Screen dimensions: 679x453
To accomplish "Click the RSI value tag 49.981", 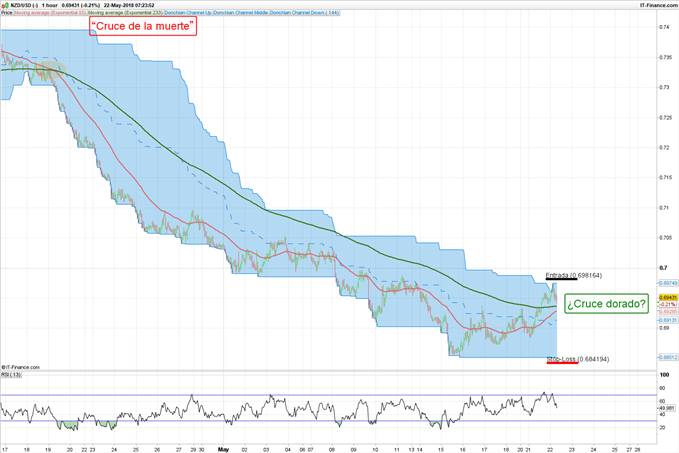I will (667, 408).
